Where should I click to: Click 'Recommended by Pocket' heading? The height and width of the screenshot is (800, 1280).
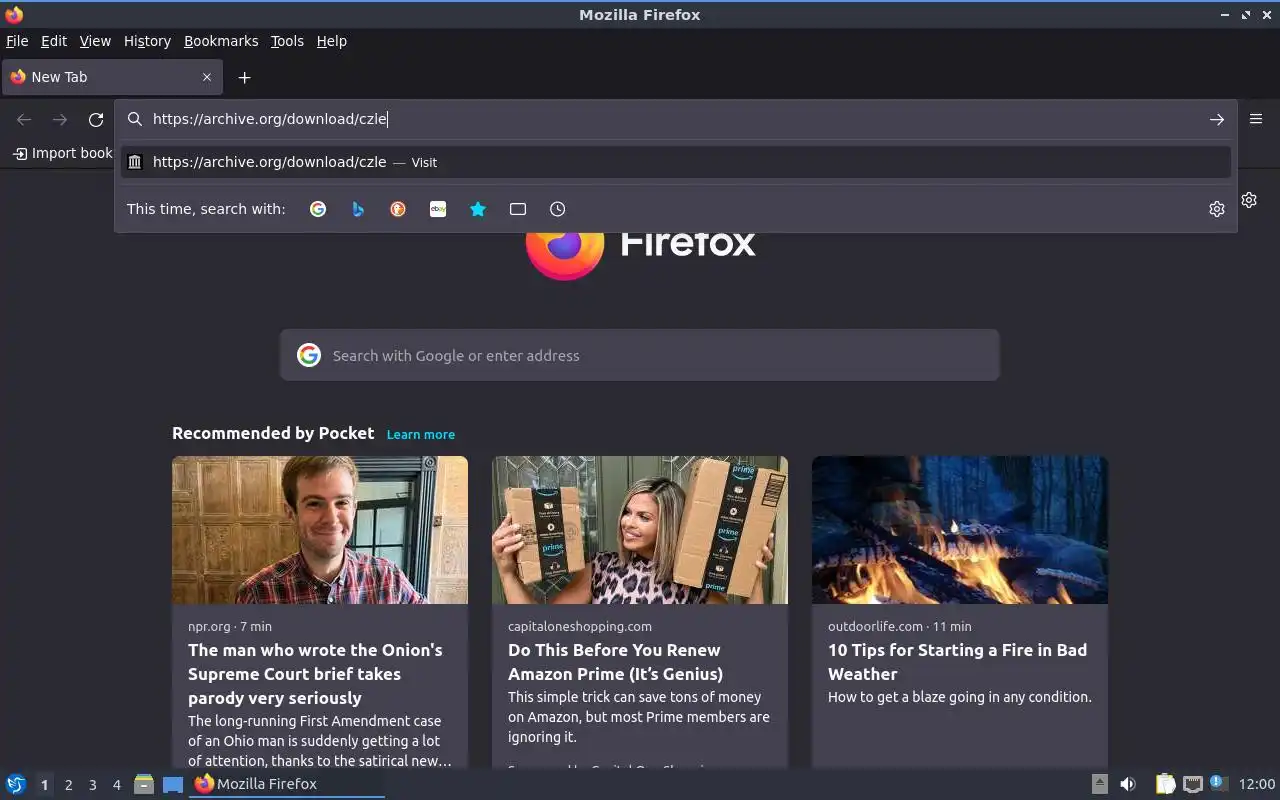click(273, 433)
